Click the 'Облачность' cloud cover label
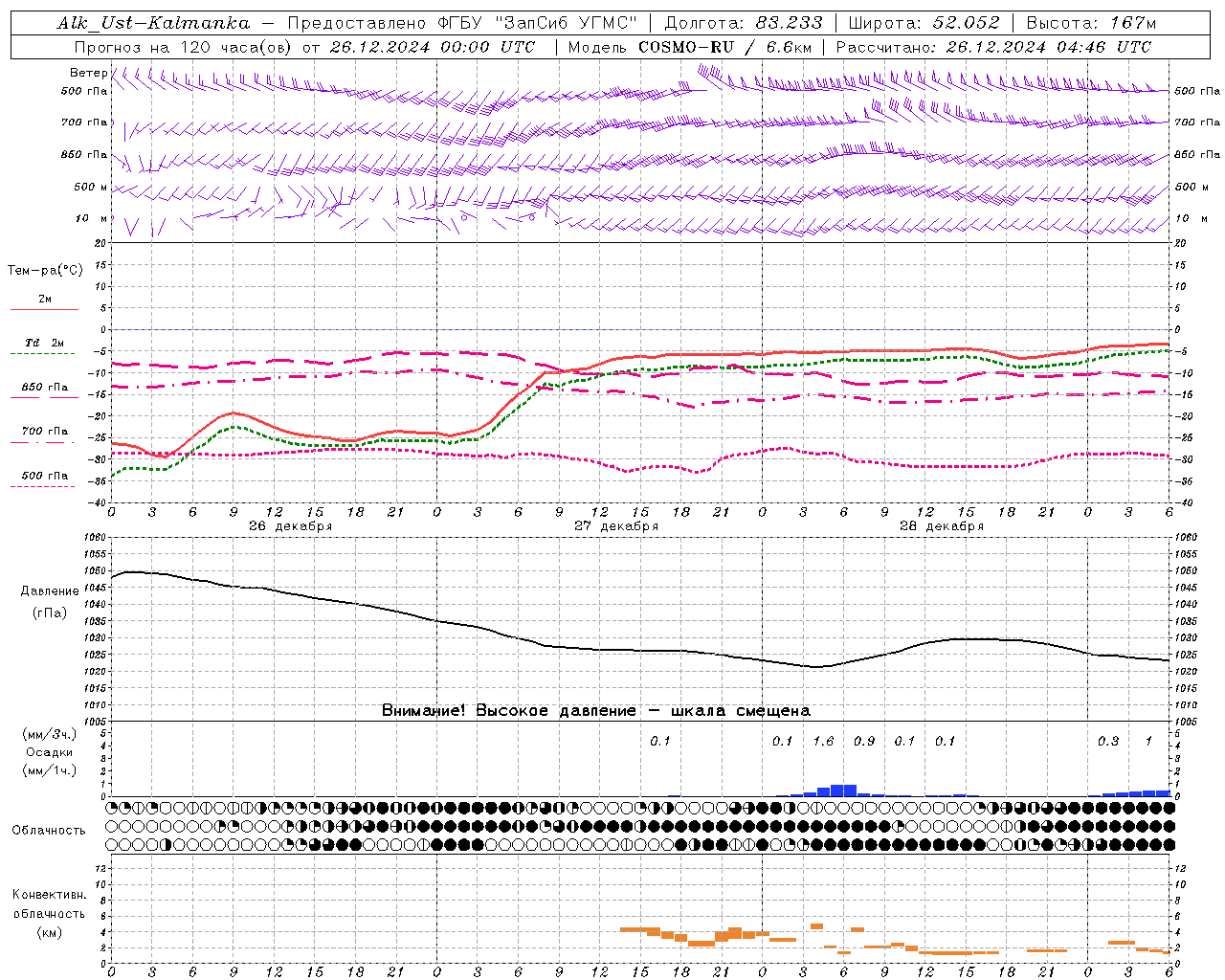Image resolution: width=1225 pixels, height=980 pixels. (48, 831)
